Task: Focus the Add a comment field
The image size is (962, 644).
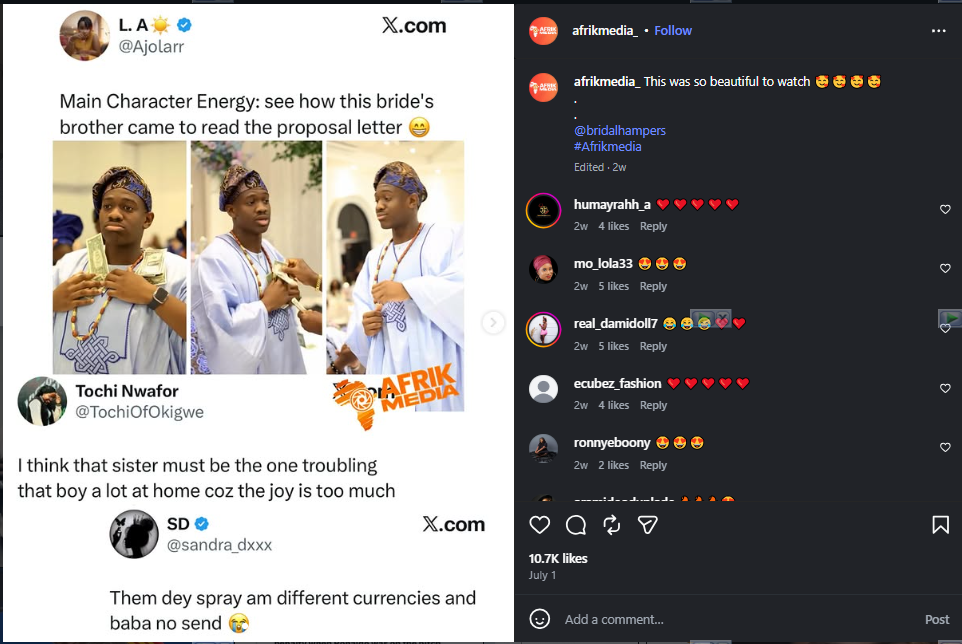Action: [736, 619]
